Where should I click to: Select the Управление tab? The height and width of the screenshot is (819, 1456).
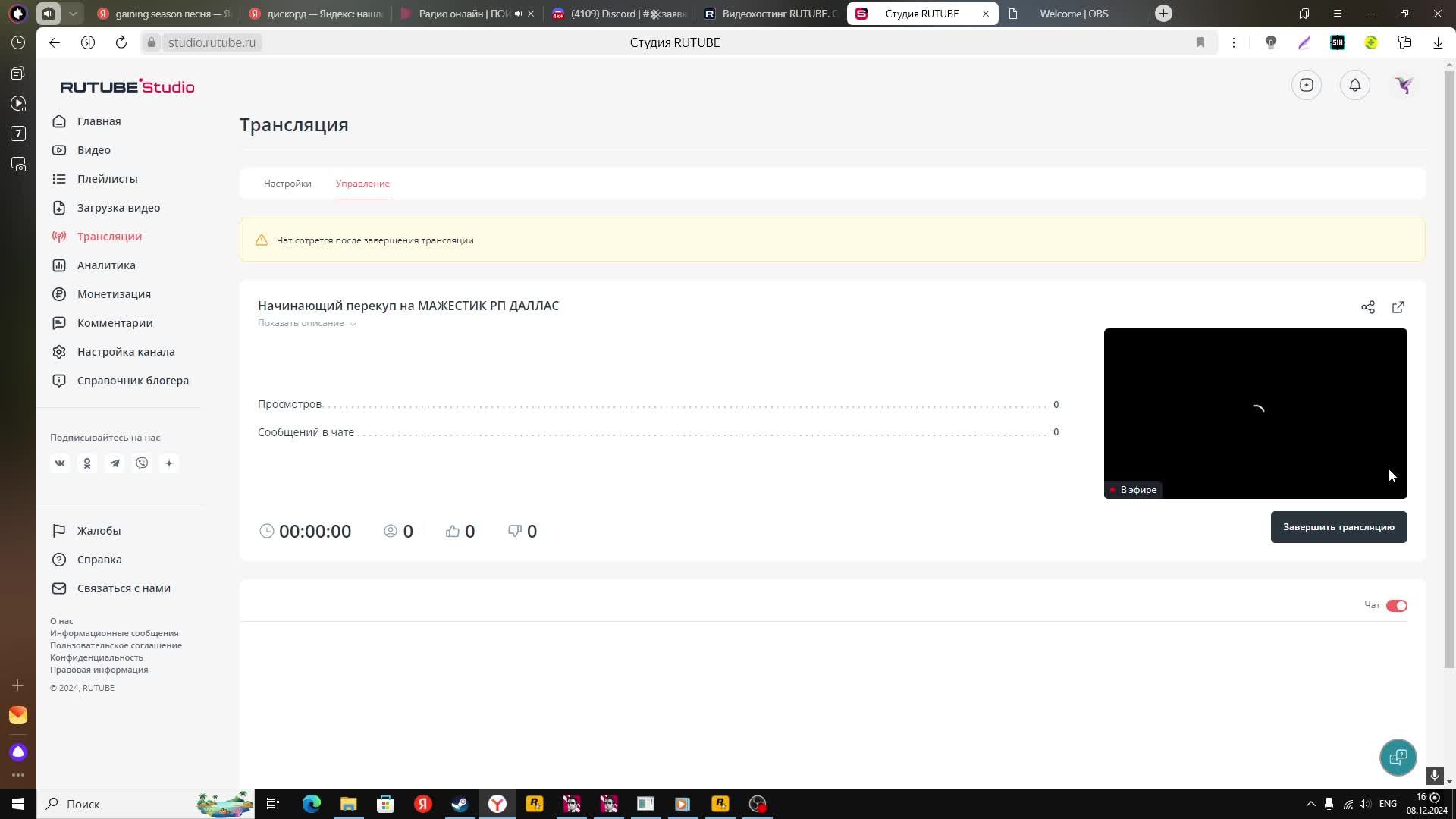click(x=362, y=184)
